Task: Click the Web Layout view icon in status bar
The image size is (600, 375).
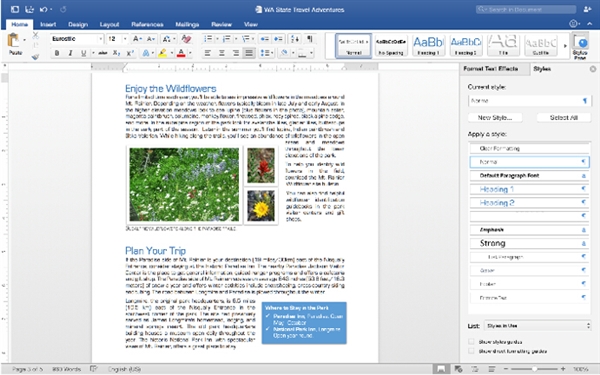Action: point(458,369)
